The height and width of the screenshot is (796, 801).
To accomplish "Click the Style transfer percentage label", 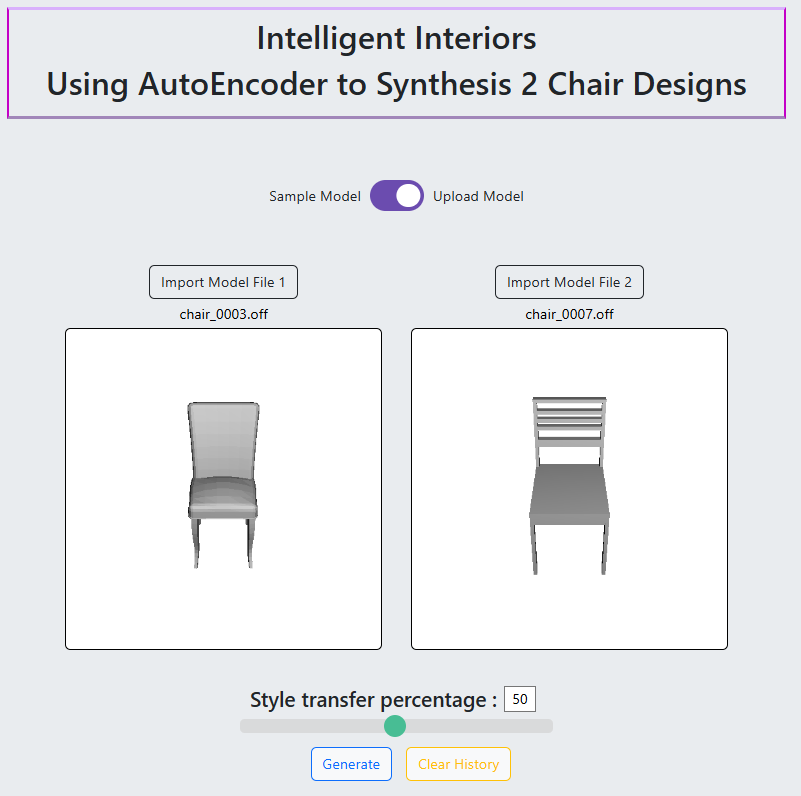I will point(373,699).
